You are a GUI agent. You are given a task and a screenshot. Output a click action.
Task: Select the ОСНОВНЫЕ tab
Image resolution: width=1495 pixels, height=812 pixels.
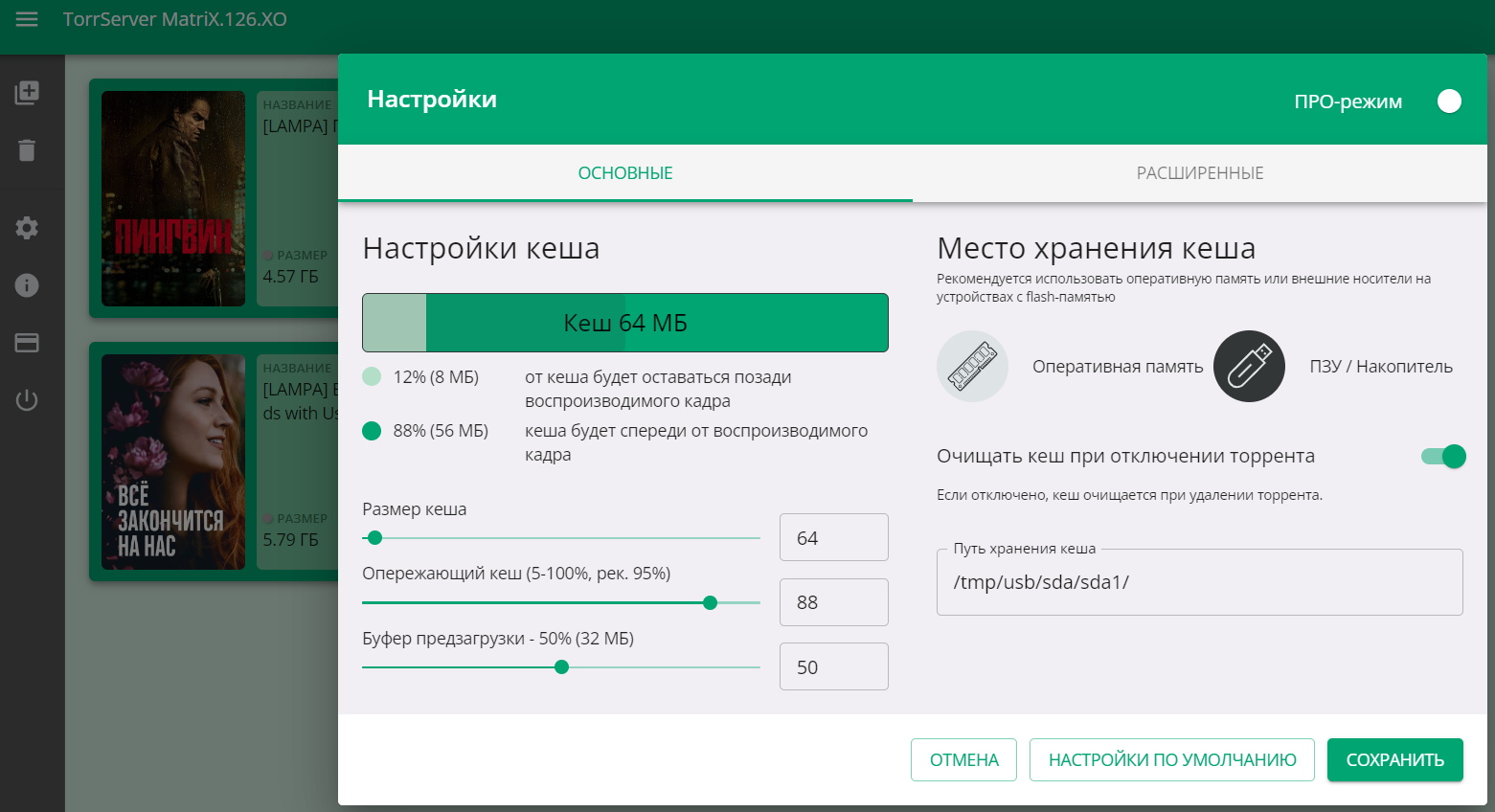624,173
